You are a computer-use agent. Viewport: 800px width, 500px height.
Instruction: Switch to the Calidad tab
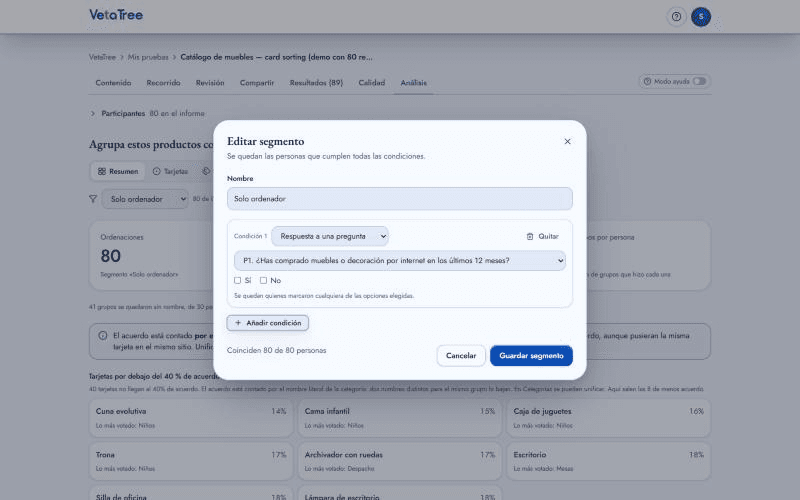pos(371,83)
